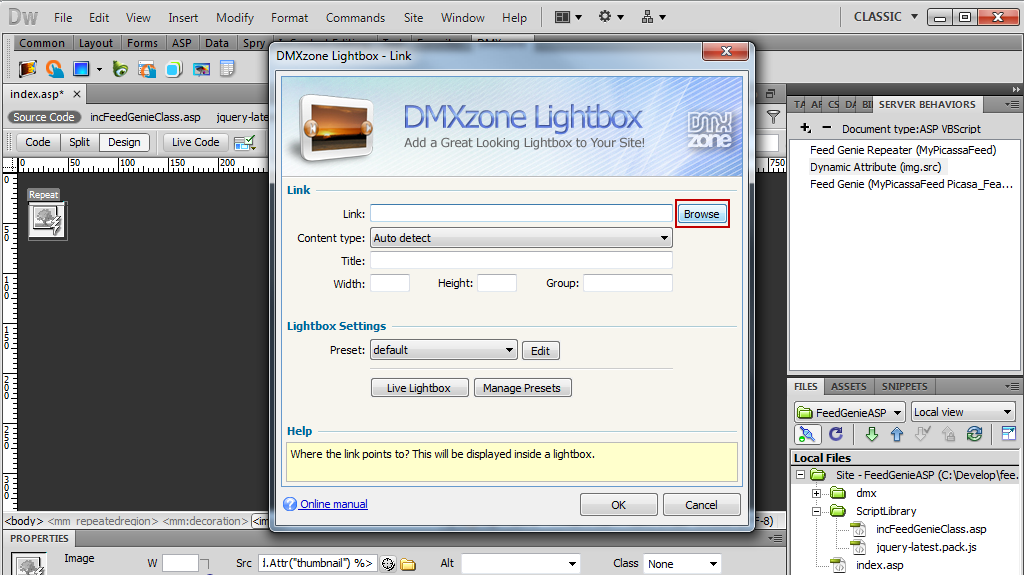Screen dimensions: 1024x575
Task: Click Edit next to the Preset
Action: (540, 351)
